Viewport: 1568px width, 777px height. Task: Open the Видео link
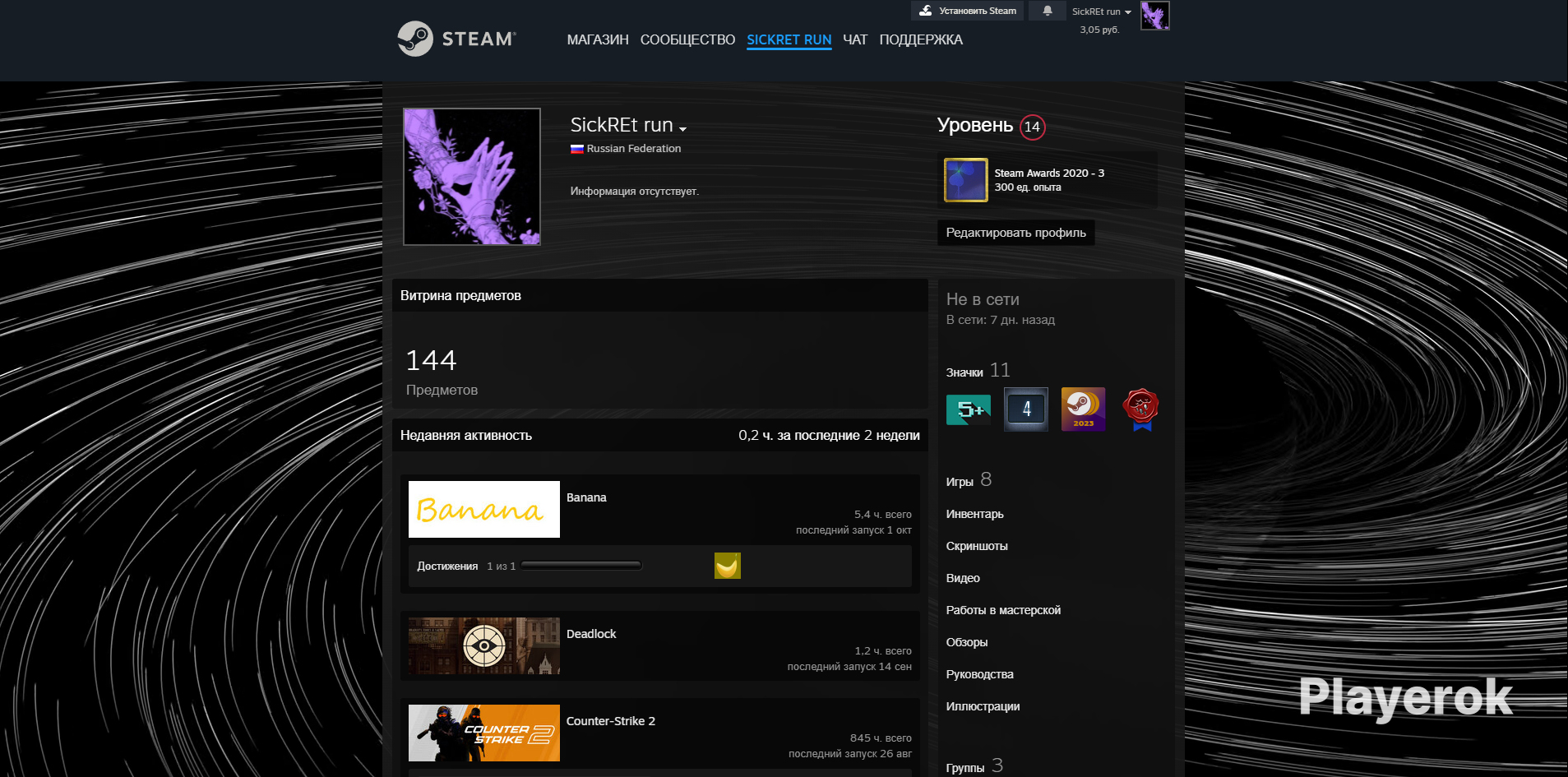tap(963, 578)
